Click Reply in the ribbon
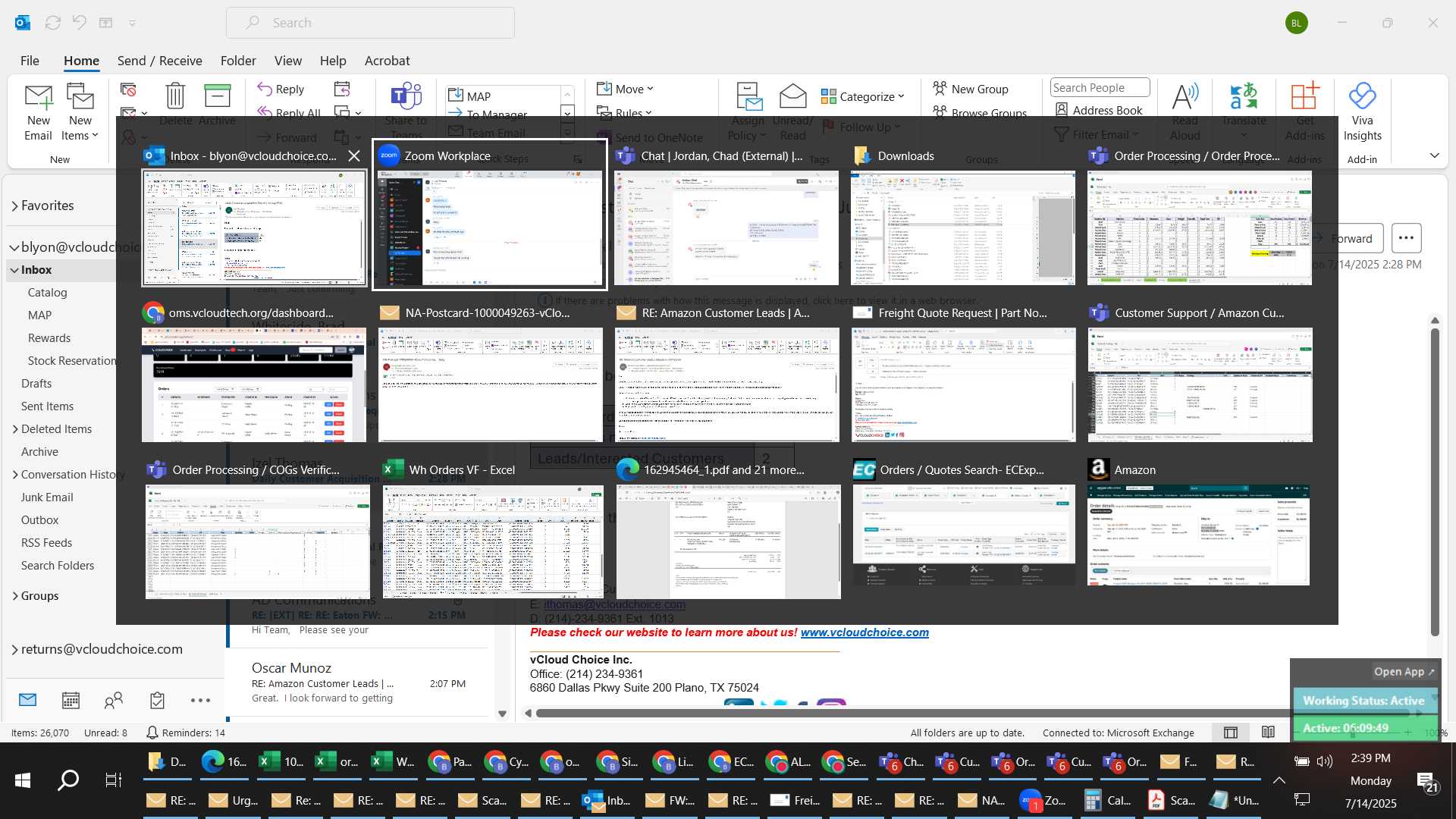The image size is (1456, 819). [281, 89]
